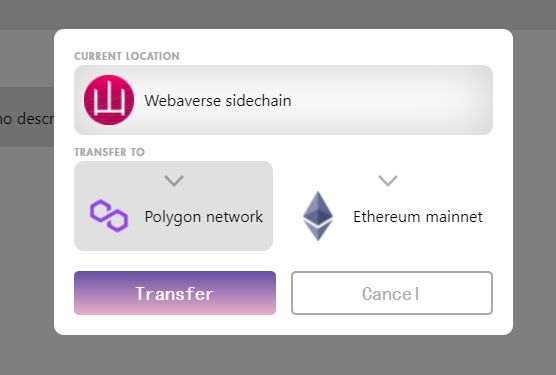The image size is (556, 375).
Task: Click the Ethereum diamond logo icon
Action: pyautogui.click(x=318, y=216)
